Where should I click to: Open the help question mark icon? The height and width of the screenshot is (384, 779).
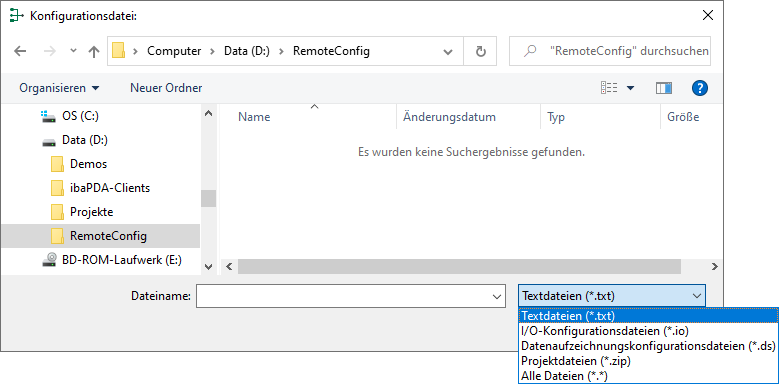[700, 88]
